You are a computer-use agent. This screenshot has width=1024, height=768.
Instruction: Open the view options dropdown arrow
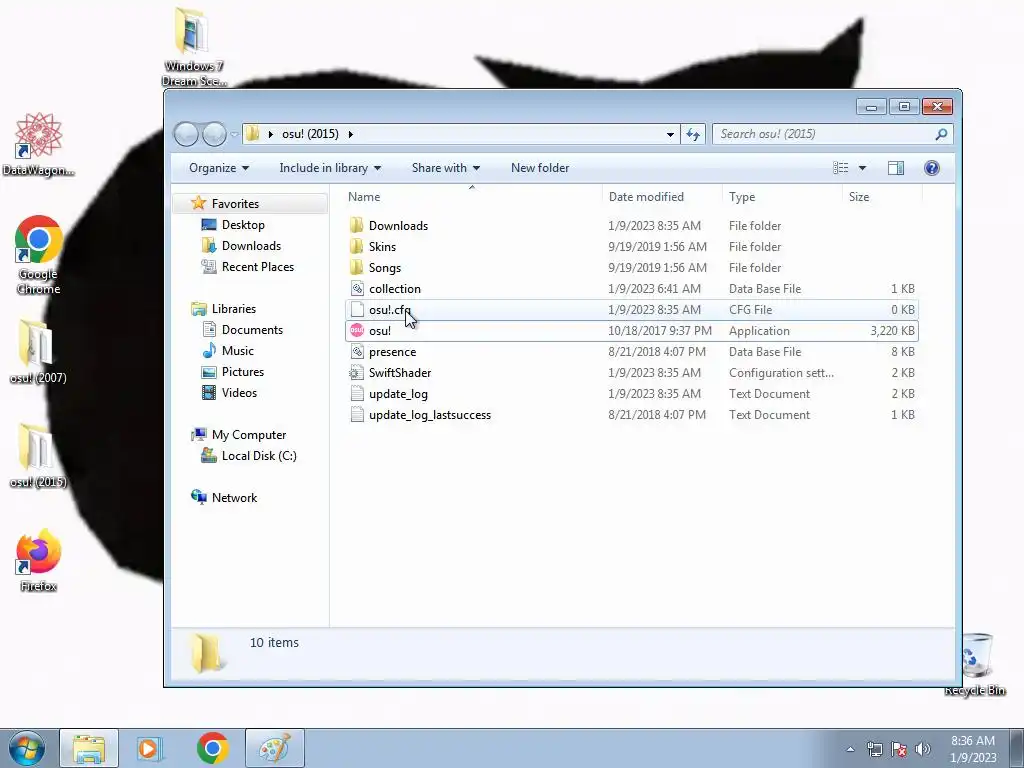pyautogui.click(x=862, y=168)
